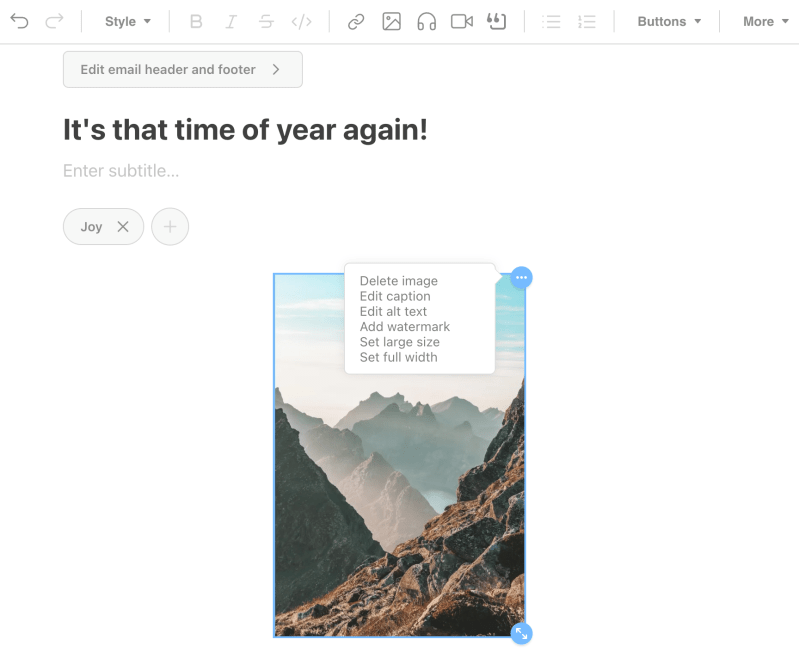The height and width of the screenshot is (652, 799).
Task: Remove the Joy author tag
Action: click(123, 226)
